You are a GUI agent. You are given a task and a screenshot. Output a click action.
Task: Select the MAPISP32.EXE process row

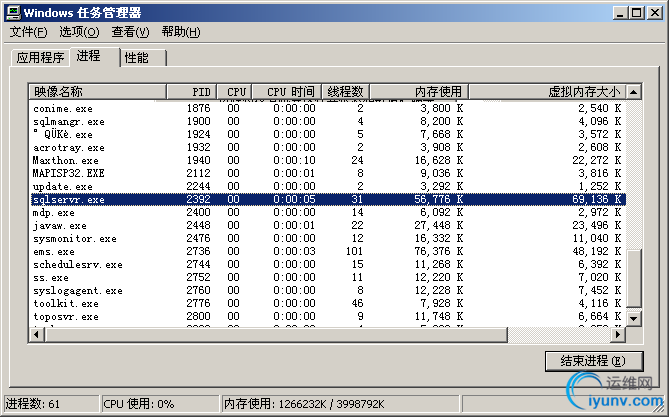pyautogui.click(x=328, y=173)
